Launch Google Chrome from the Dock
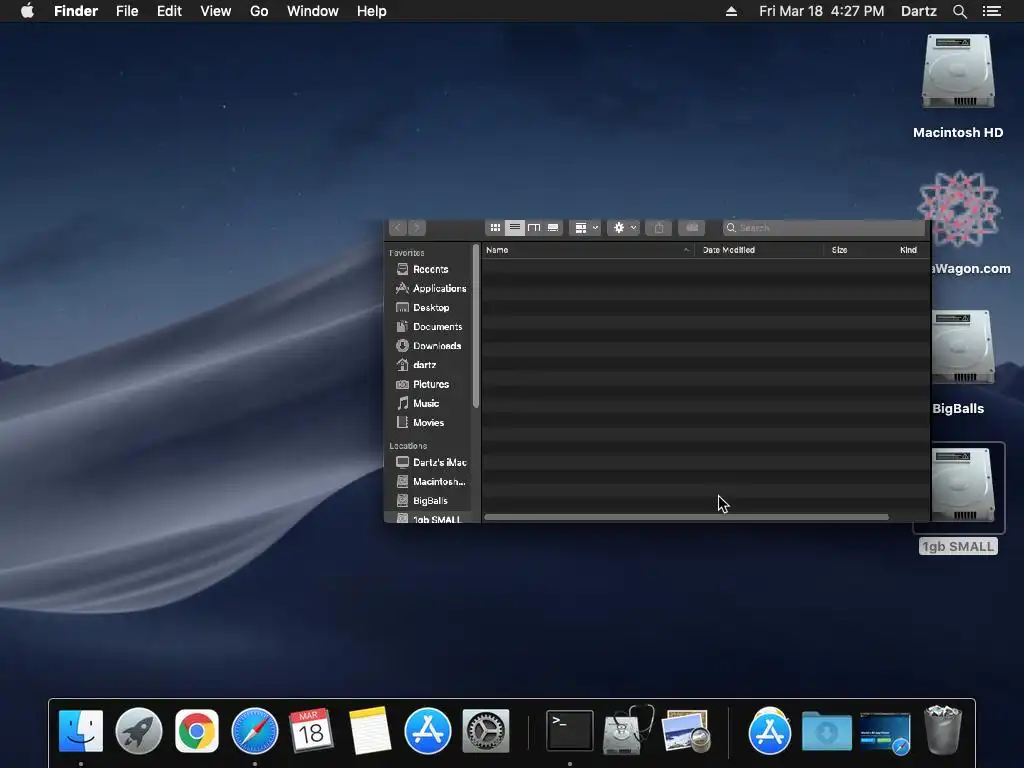Screen dimensions: 1024x768 pos(197,731)
